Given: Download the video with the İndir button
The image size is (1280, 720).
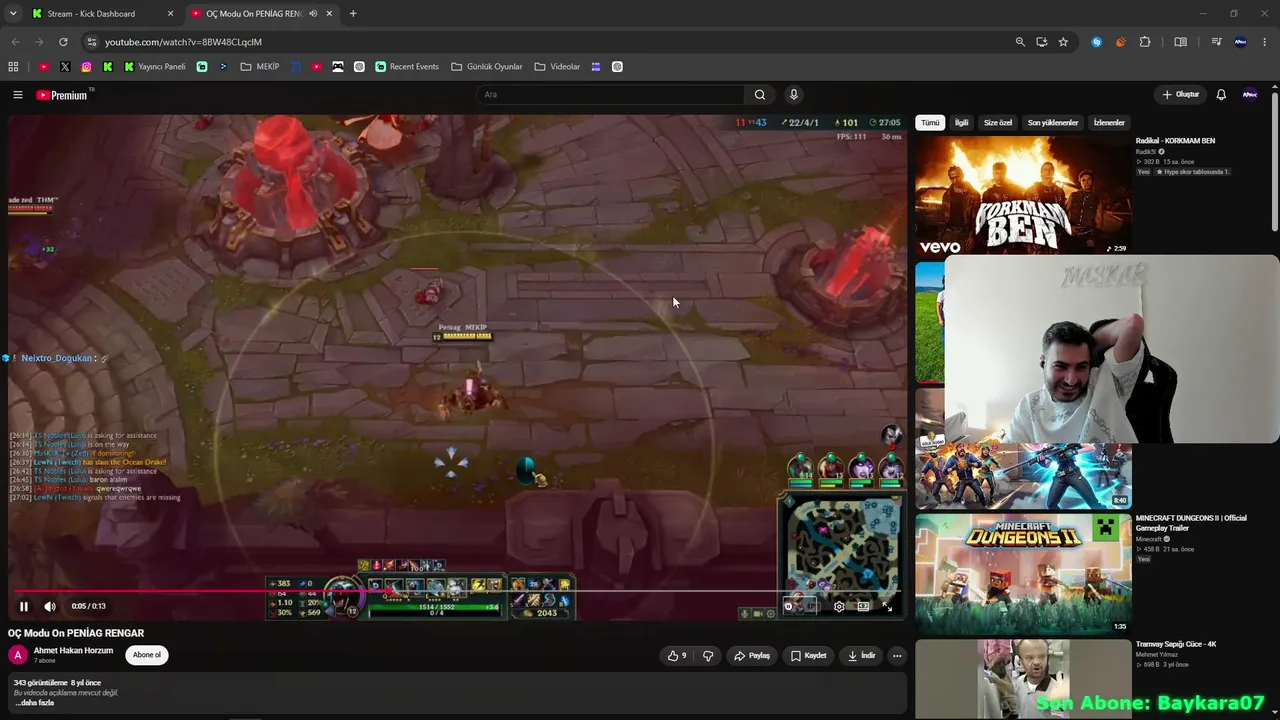Looking at the screenshot, I should [x=862, y=656].
